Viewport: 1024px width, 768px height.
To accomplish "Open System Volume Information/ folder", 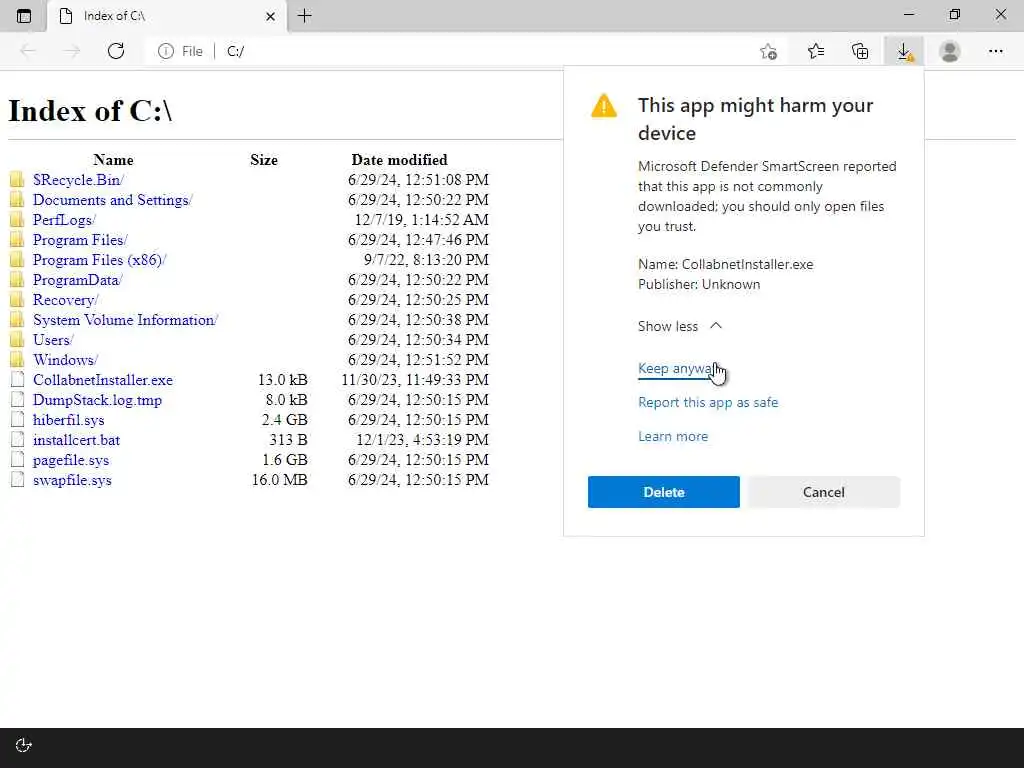I will [125, 320].
